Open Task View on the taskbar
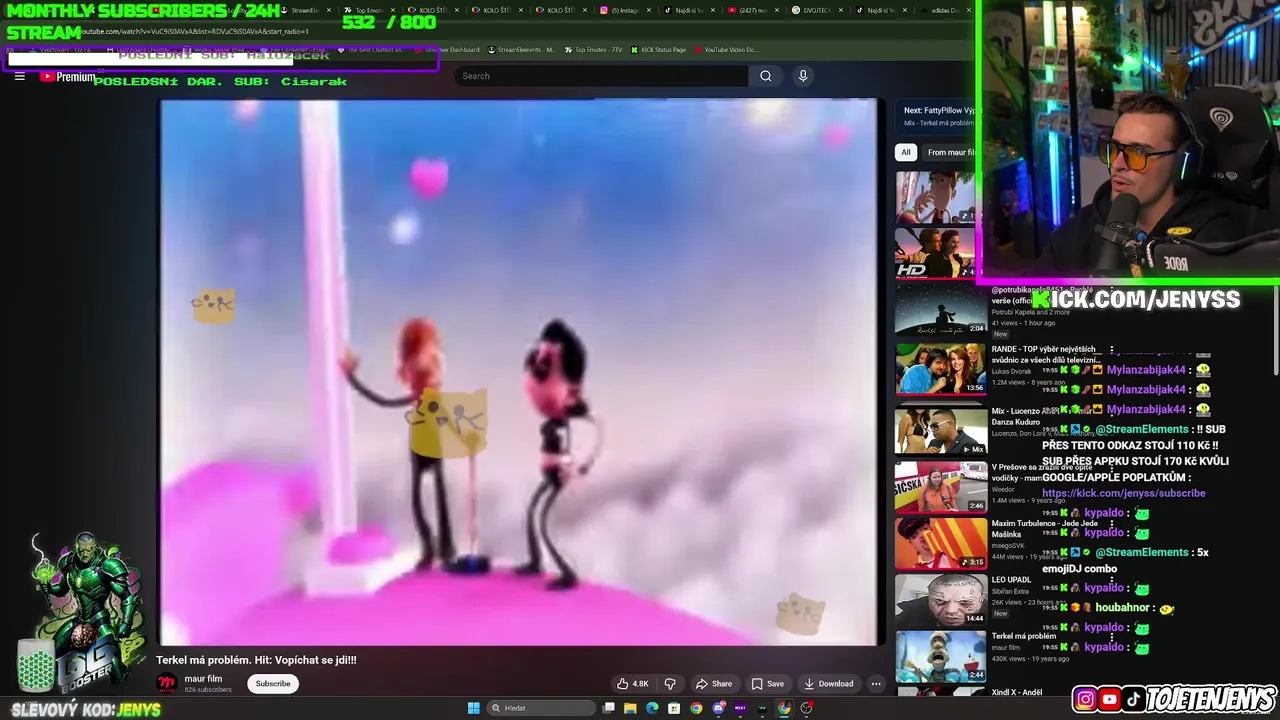This screenshot has height=720, width=1280. 609,708
